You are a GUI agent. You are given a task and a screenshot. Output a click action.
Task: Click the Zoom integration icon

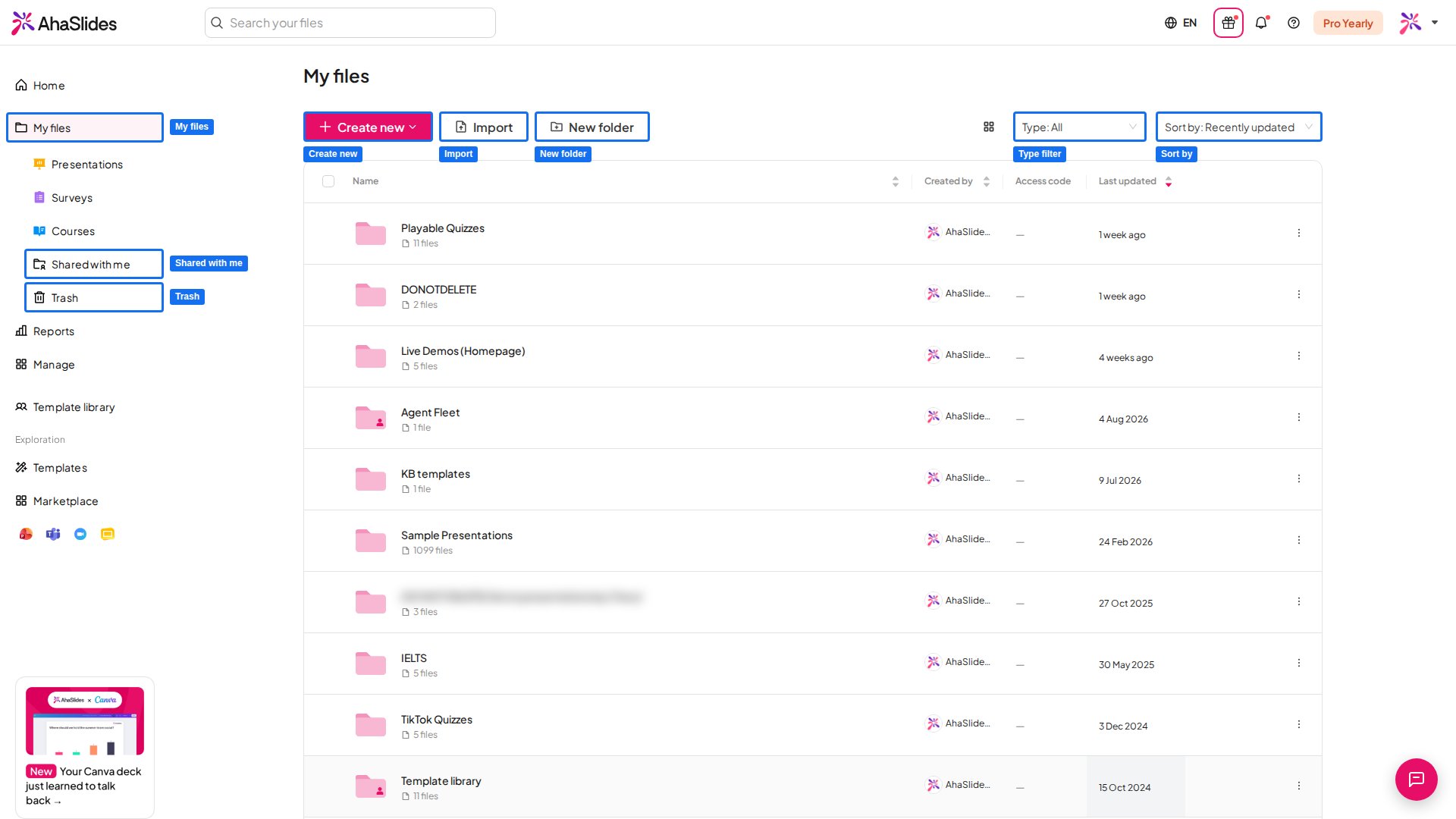pos(80,534)
